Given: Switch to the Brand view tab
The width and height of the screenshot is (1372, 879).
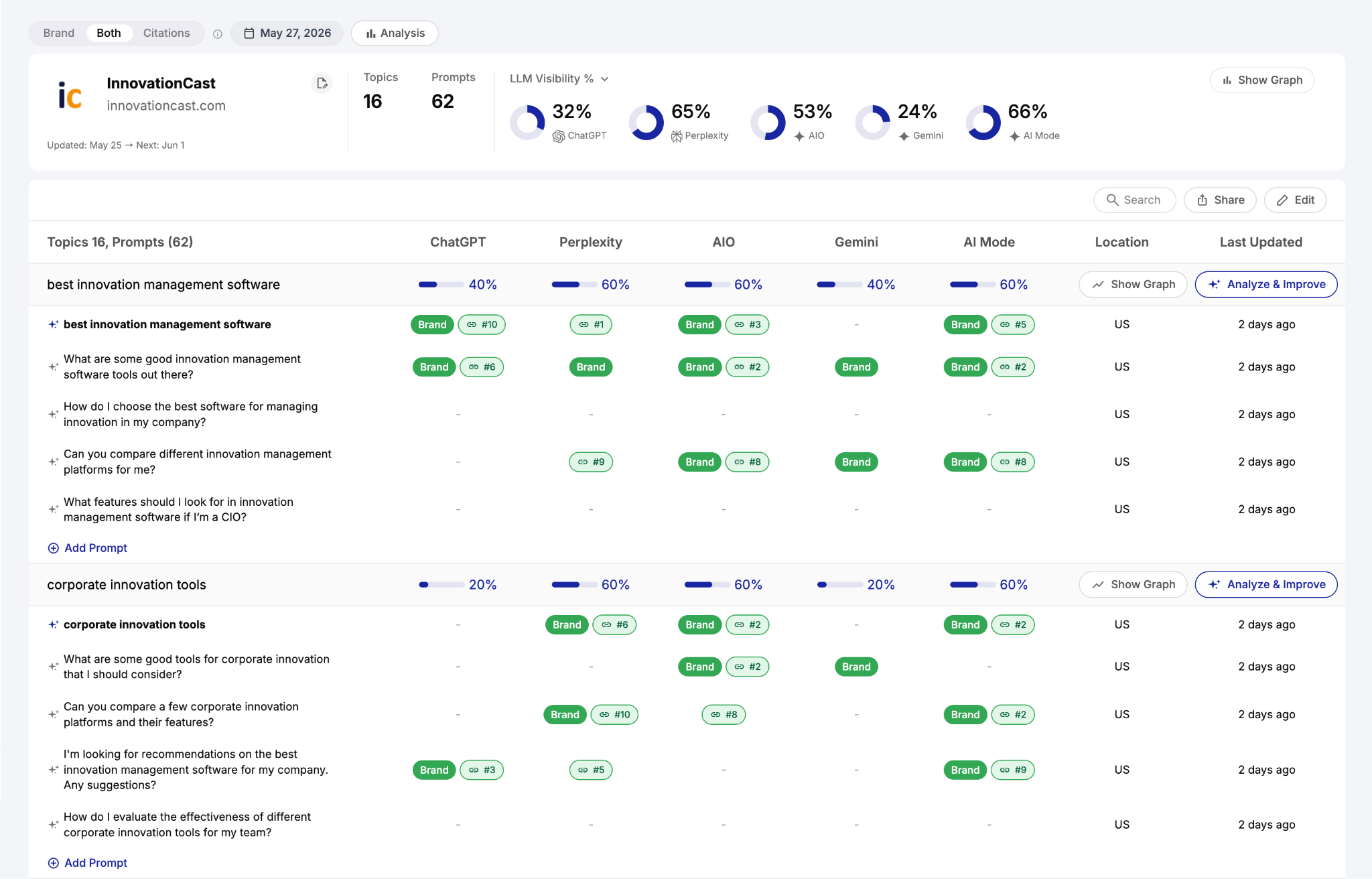Looking at the screenshot, I should point(59,33).
